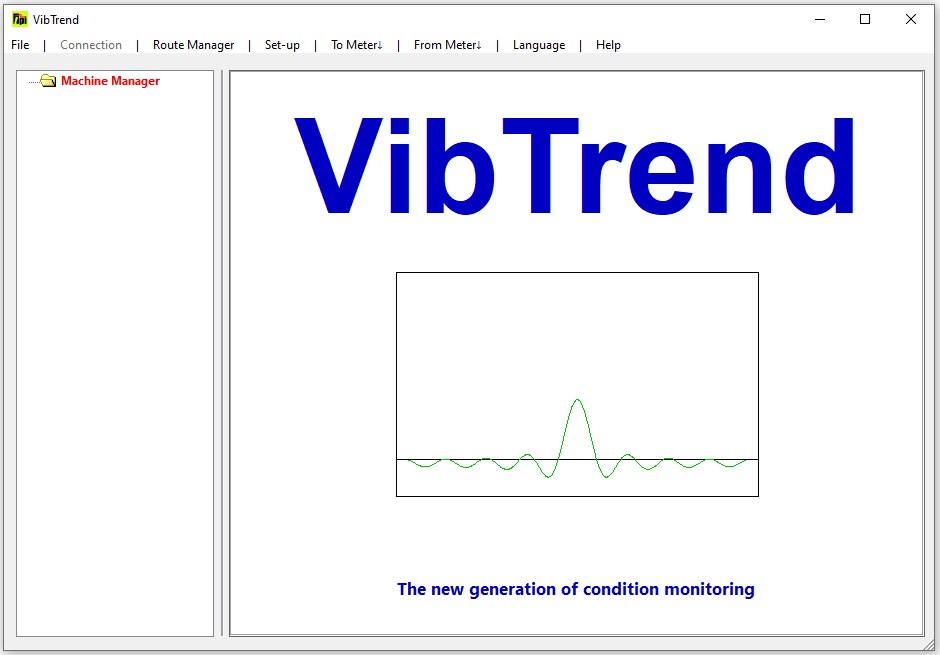940x655 pixels.
Task: Expand the To Meter dropdown menu
Action: pyautogui.click(x=356, y=45)
